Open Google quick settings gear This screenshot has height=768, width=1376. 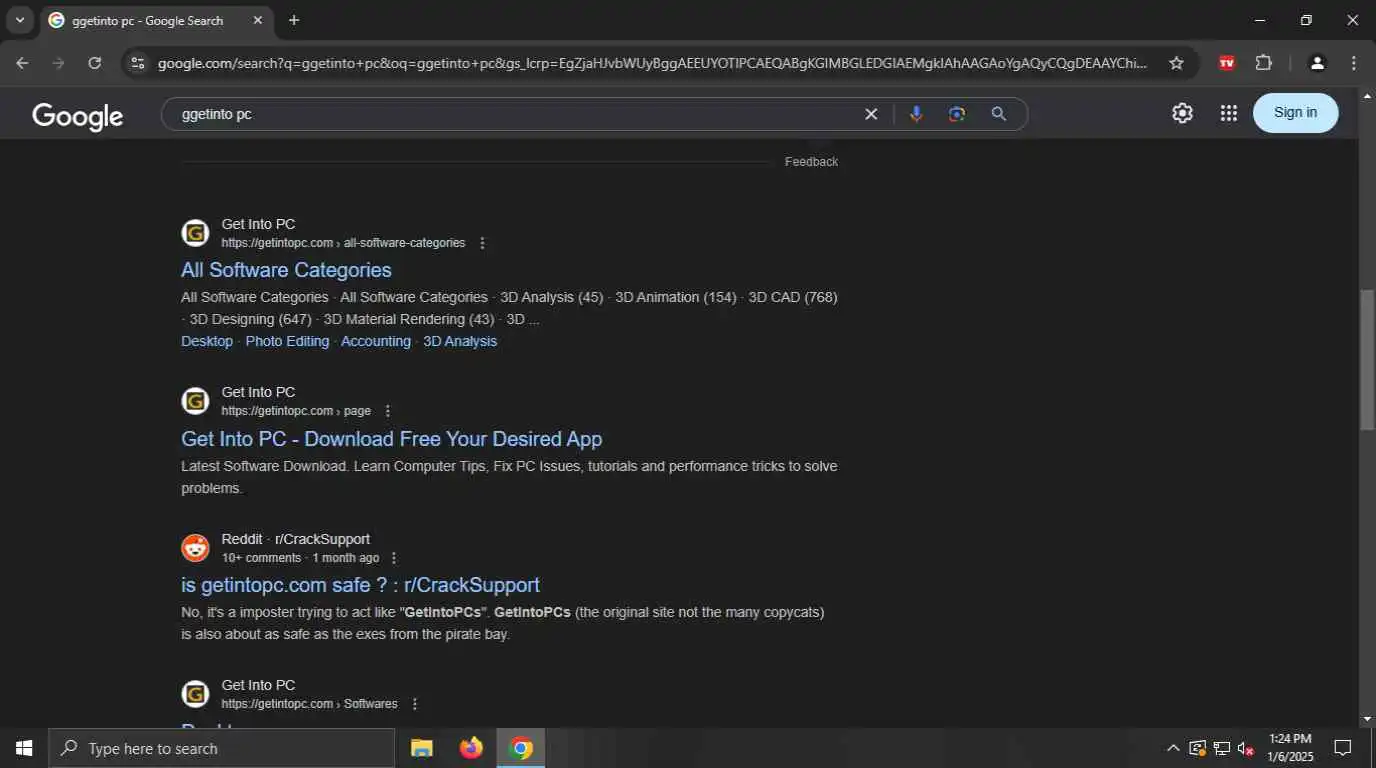(x=1182, y=113)
